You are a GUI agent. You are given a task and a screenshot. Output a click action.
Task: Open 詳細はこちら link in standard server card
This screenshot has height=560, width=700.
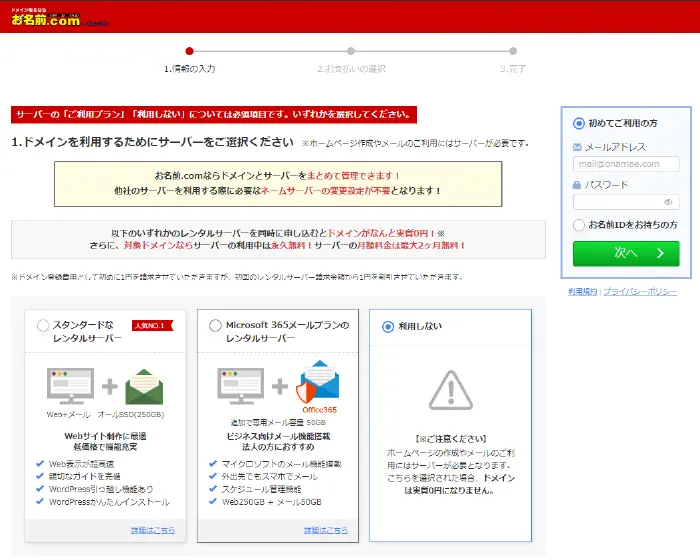pyautogui.click(x=152, y=530)
